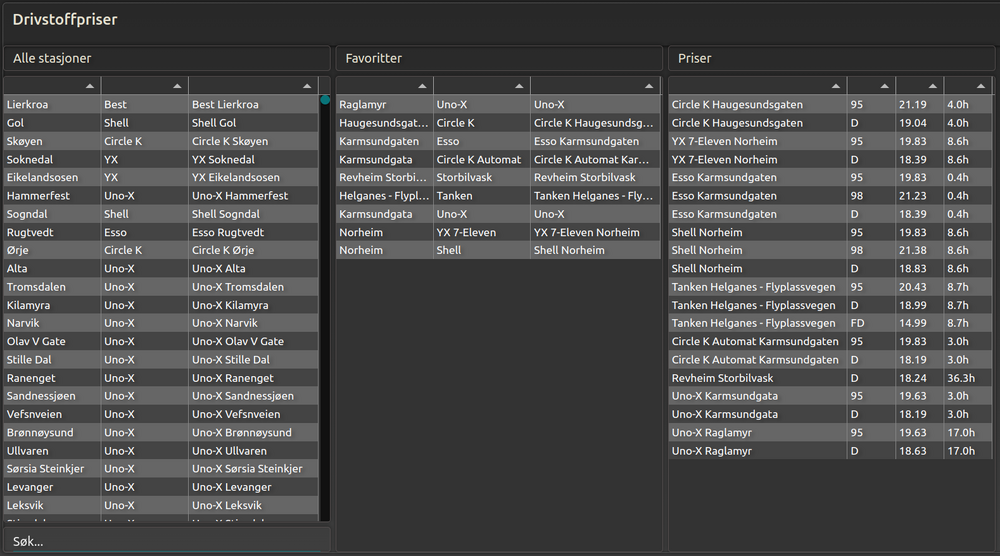Sort favourites by the arrow above Raglamyr
Screen dimensions: 1000x556
pos(422,86)
